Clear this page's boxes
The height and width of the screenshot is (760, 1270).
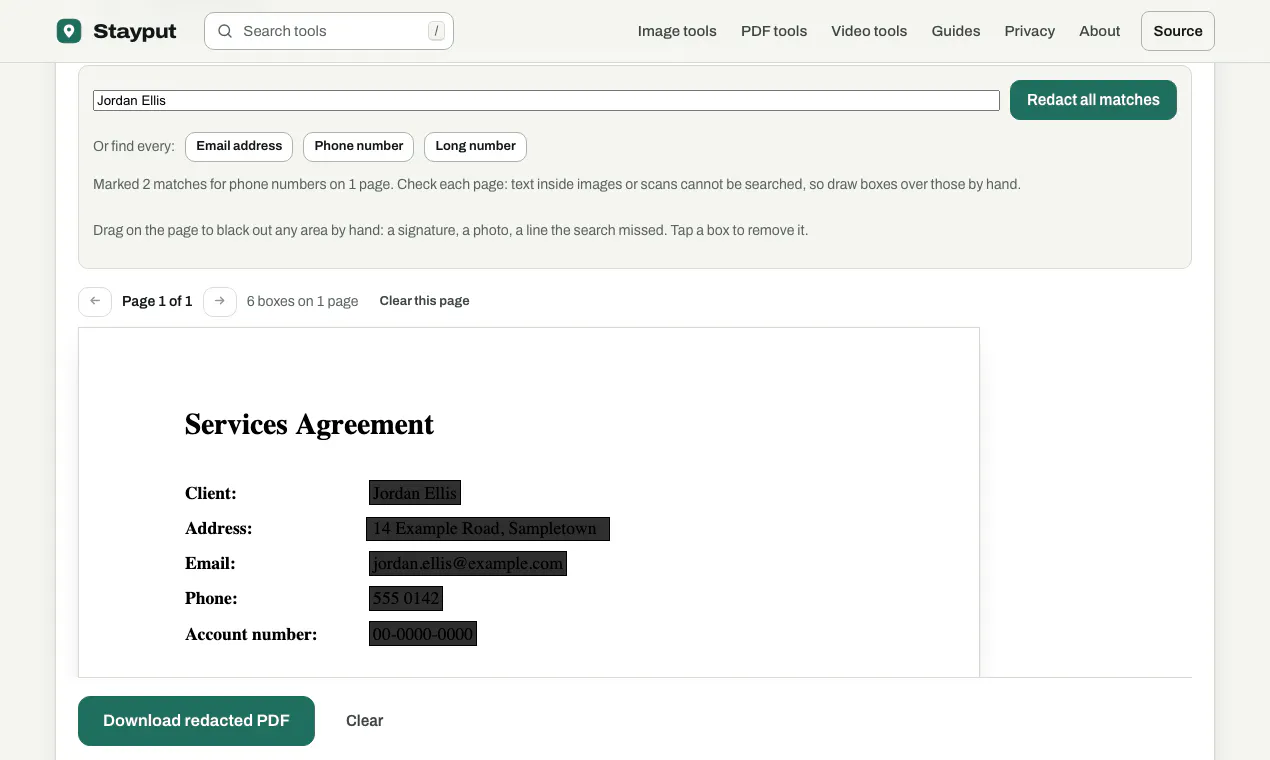point(425,301)
